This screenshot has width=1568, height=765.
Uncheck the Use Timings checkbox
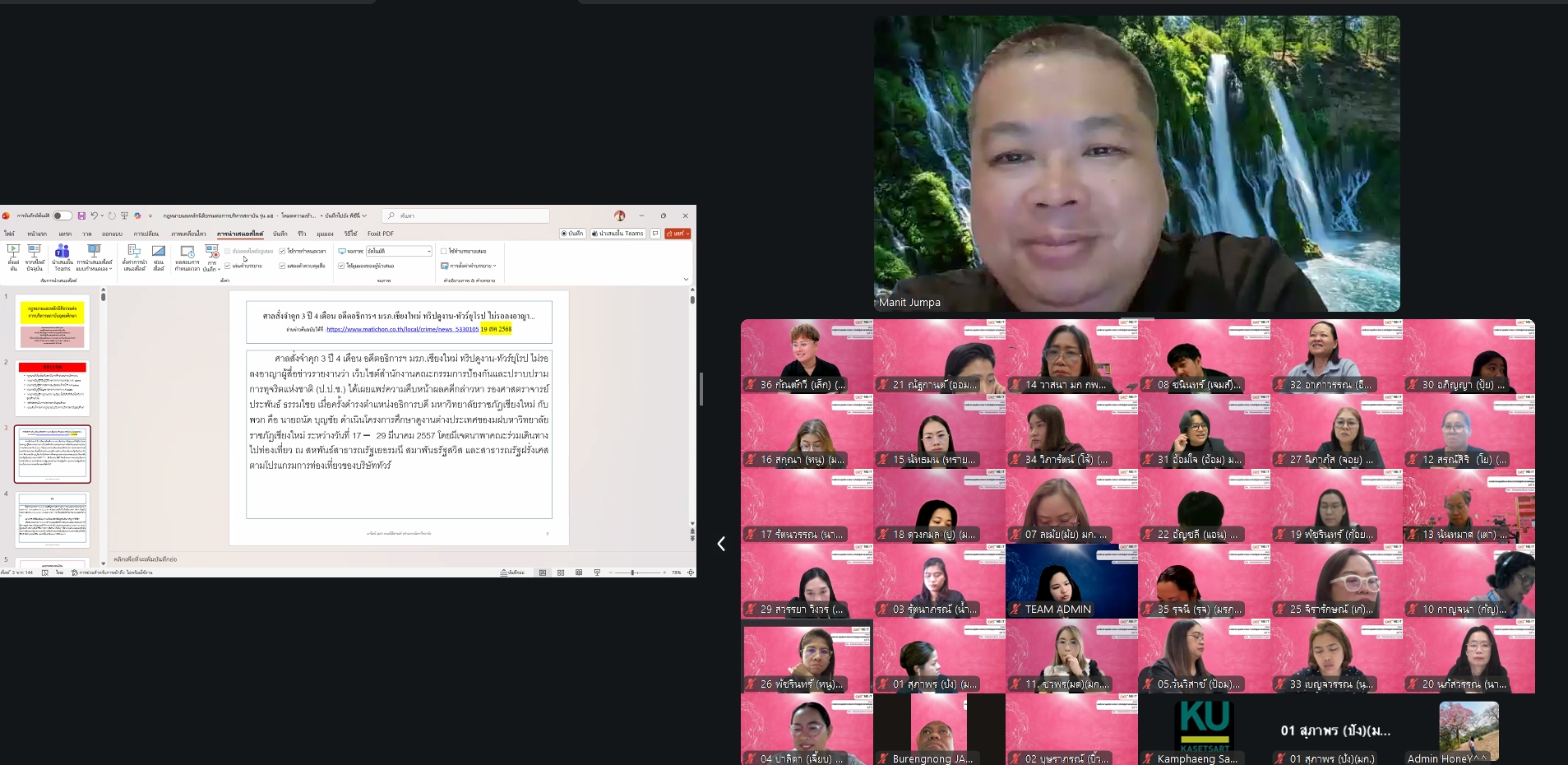(282, 251)
